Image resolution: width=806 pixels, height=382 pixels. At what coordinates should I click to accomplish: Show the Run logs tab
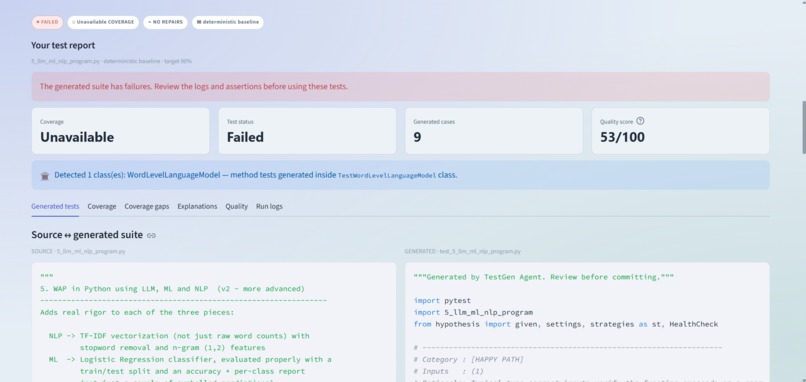[269, 206]
